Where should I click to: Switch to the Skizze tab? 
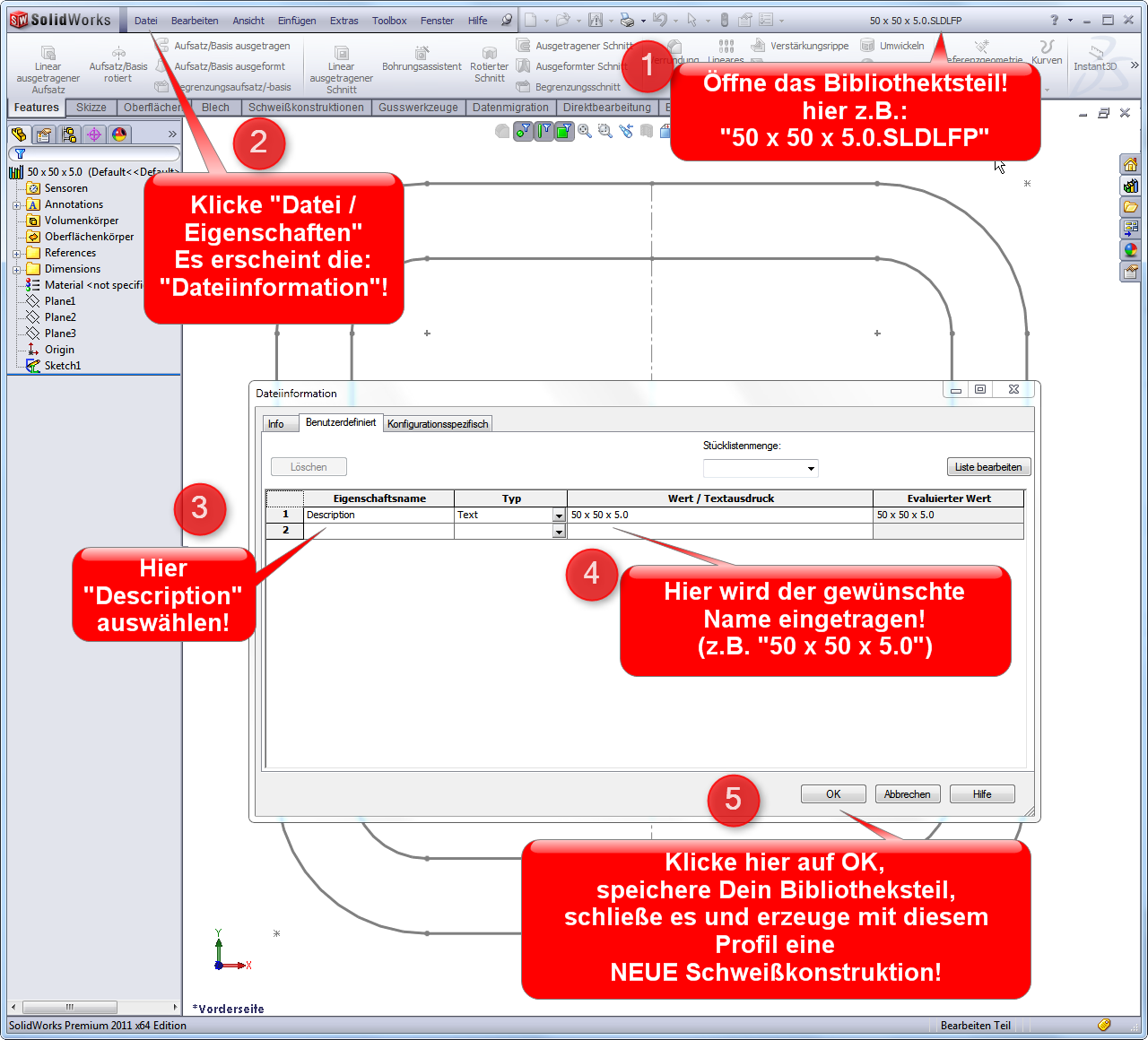coord(91,108)
